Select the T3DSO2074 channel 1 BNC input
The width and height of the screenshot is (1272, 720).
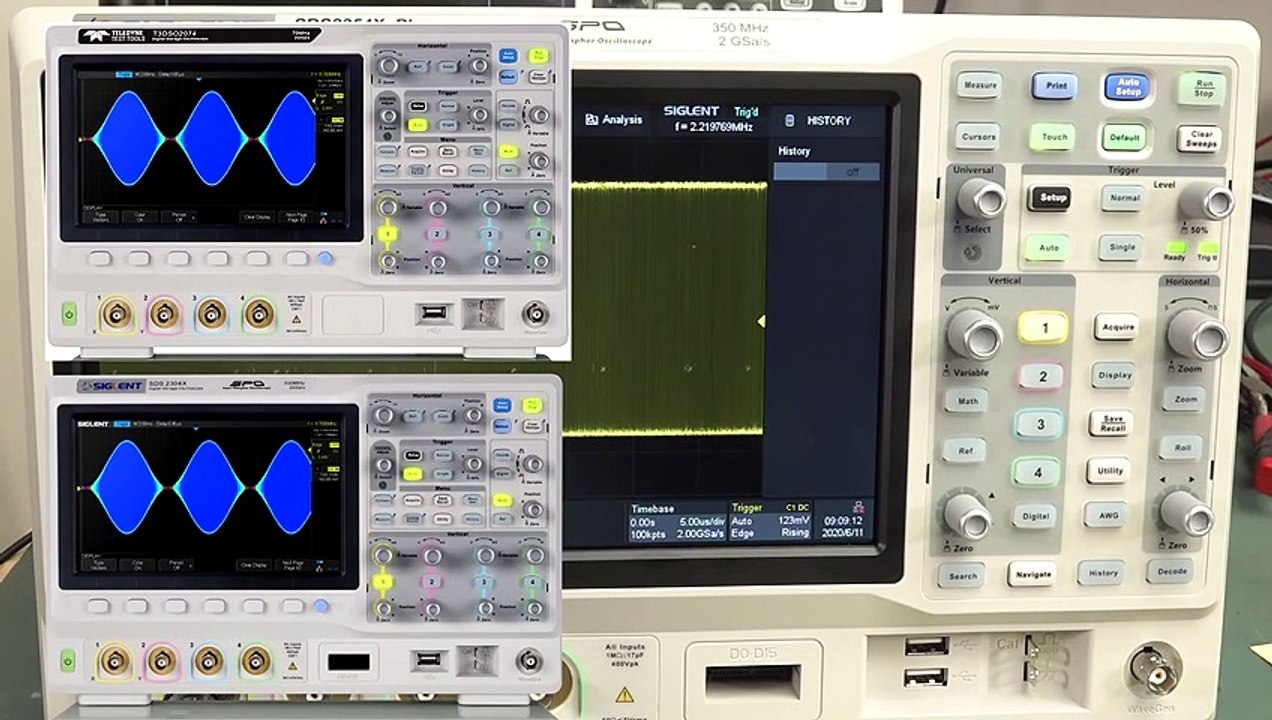click(115, 315)
